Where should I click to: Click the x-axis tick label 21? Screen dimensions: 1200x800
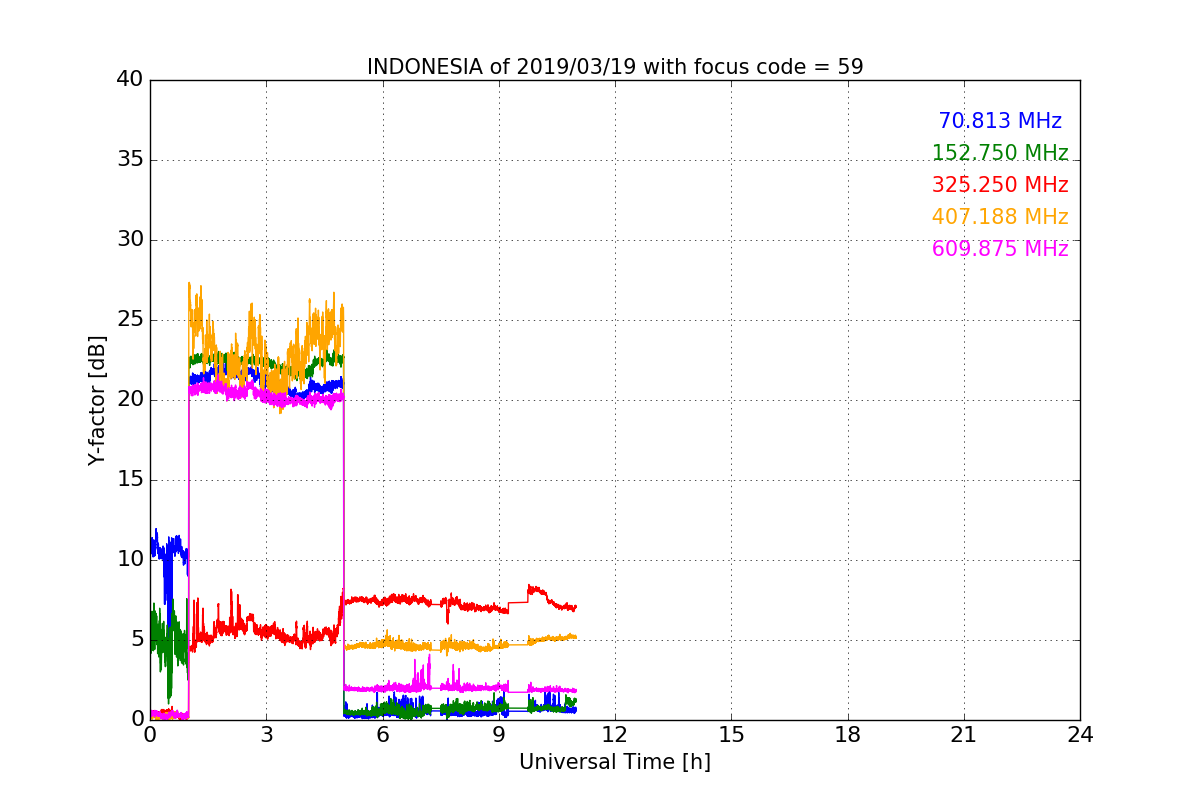(964, 735)
